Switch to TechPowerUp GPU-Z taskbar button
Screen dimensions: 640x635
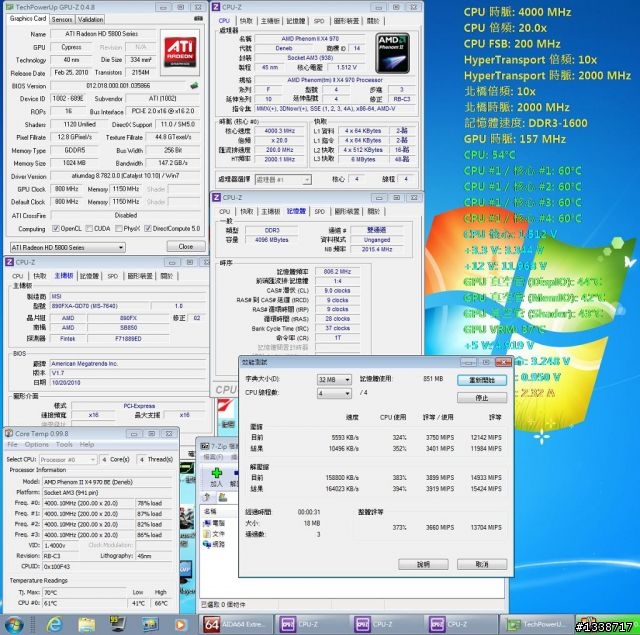(536, 624)
